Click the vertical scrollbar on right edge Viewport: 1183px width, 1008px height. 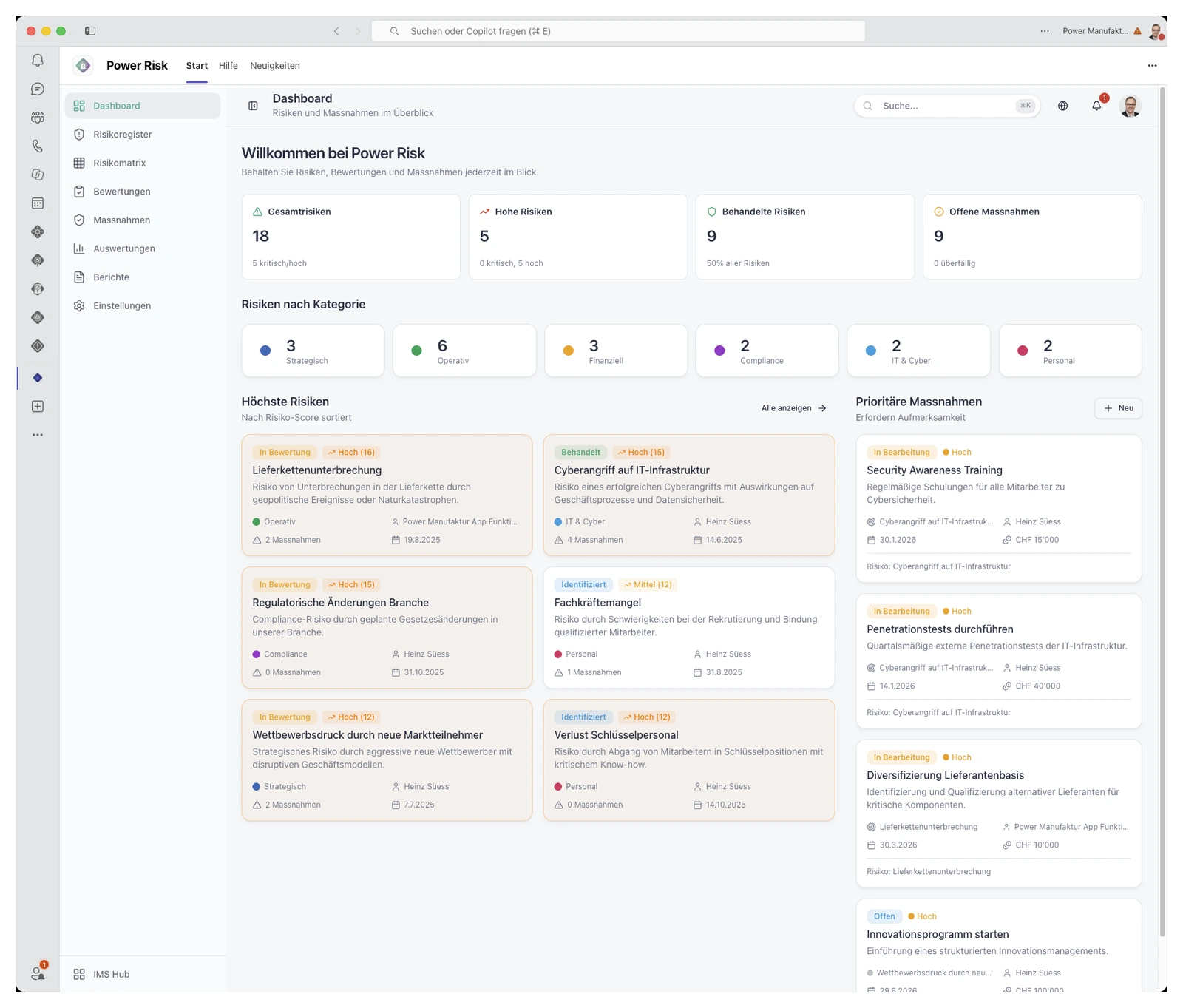pos(1162,513)
